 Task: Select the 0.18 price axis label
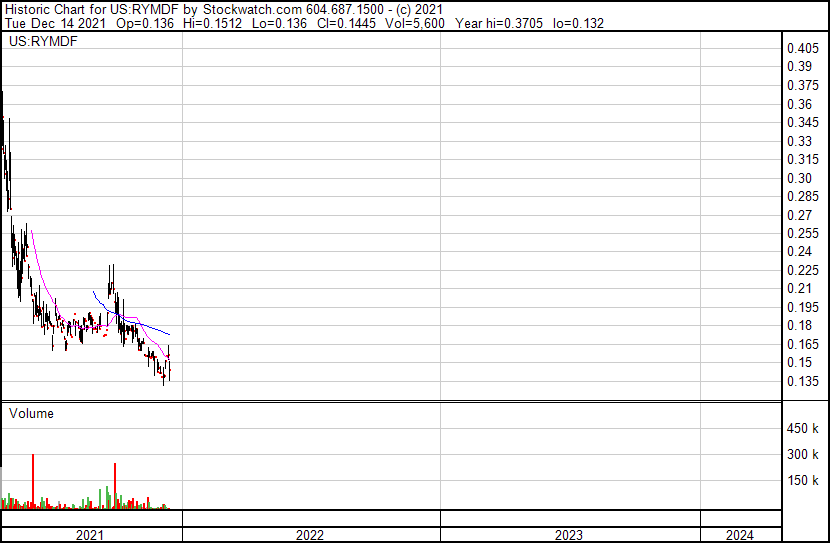(798, 326)
